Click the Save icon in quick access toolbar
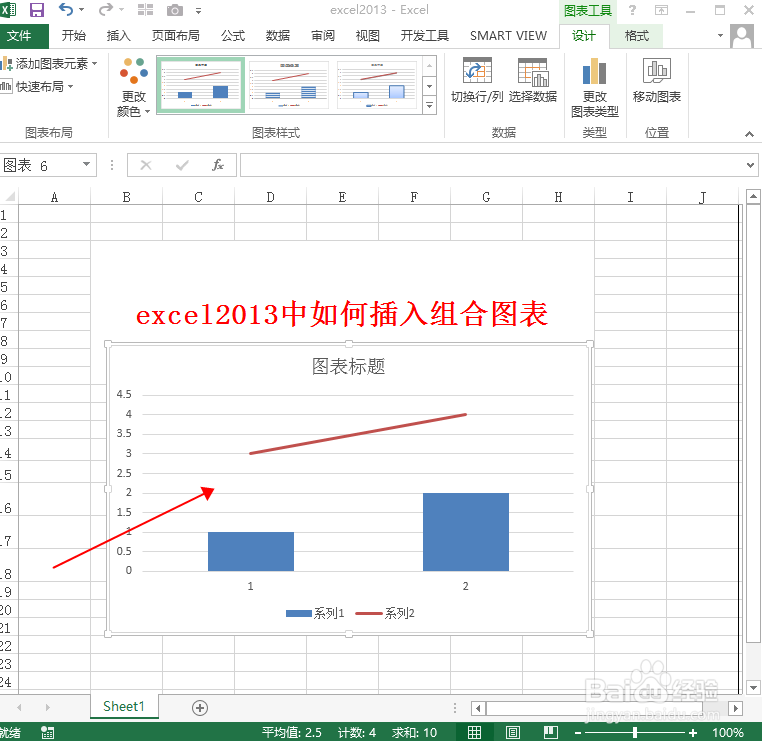The width and height of the screenshot is (762, 741). click(x=36, y=10)
